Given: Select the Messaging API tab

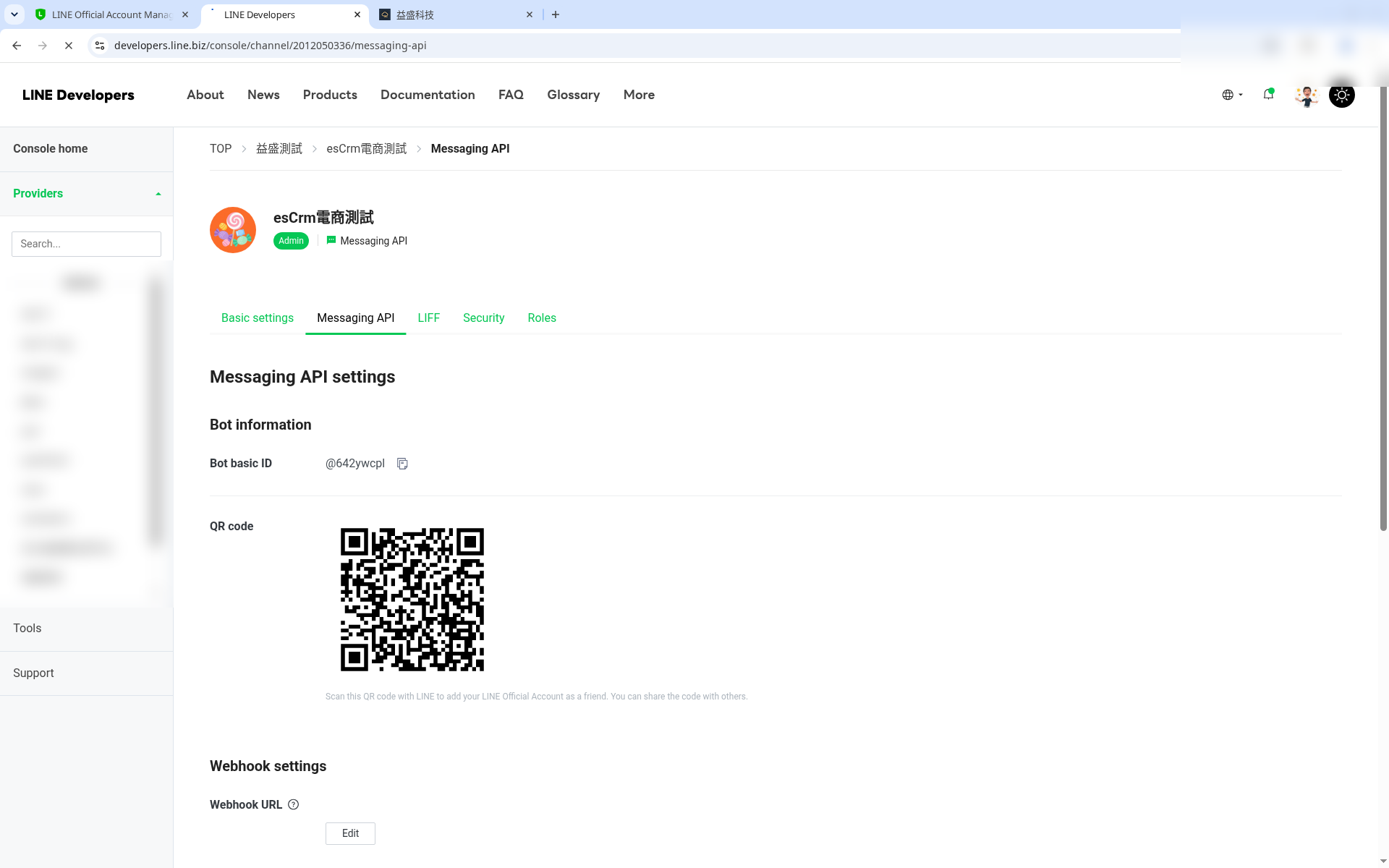Looking at the screenshot, I should [x=356, y=318].
